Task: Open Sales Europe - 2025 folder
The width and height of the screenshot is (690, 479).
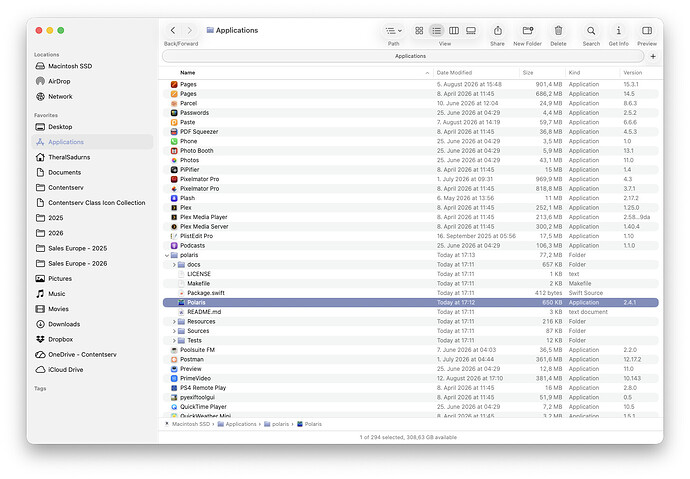Action: (92, 248)
